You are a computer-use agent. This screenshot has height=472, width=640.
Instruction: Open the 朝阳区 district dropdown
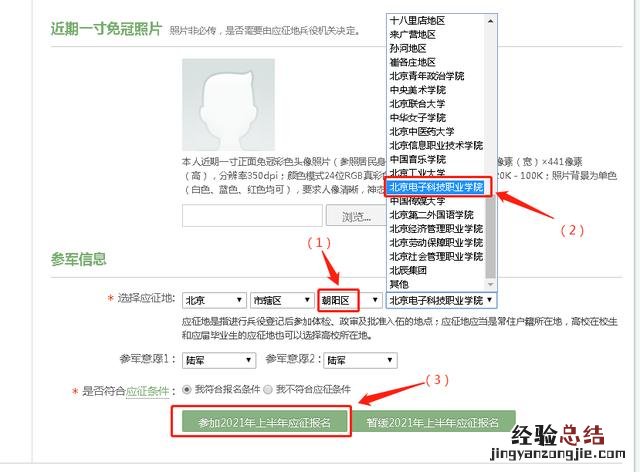pos(350,301)
